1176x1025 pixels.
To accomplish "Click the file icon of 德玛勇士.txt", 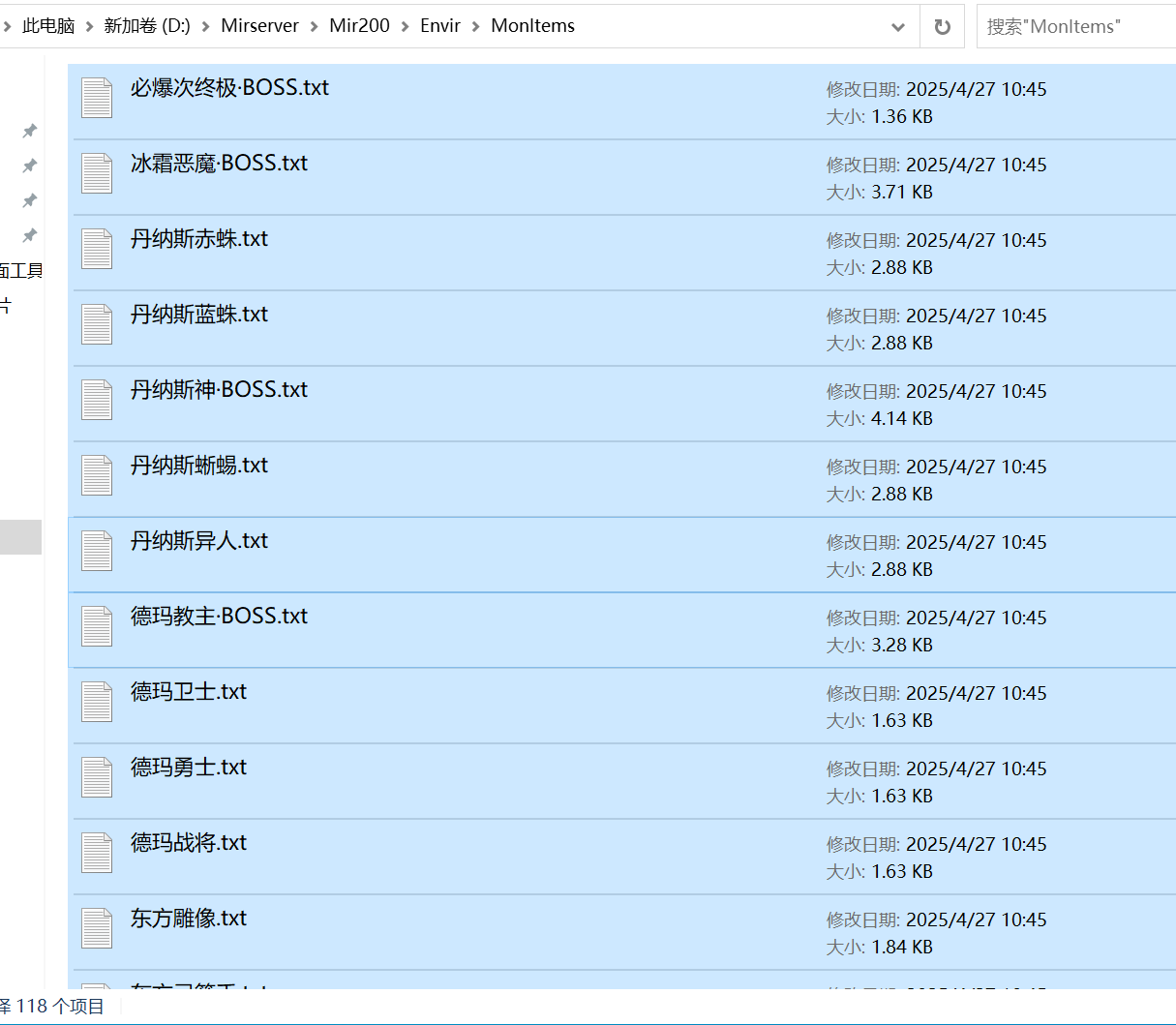I will point(97,777).
